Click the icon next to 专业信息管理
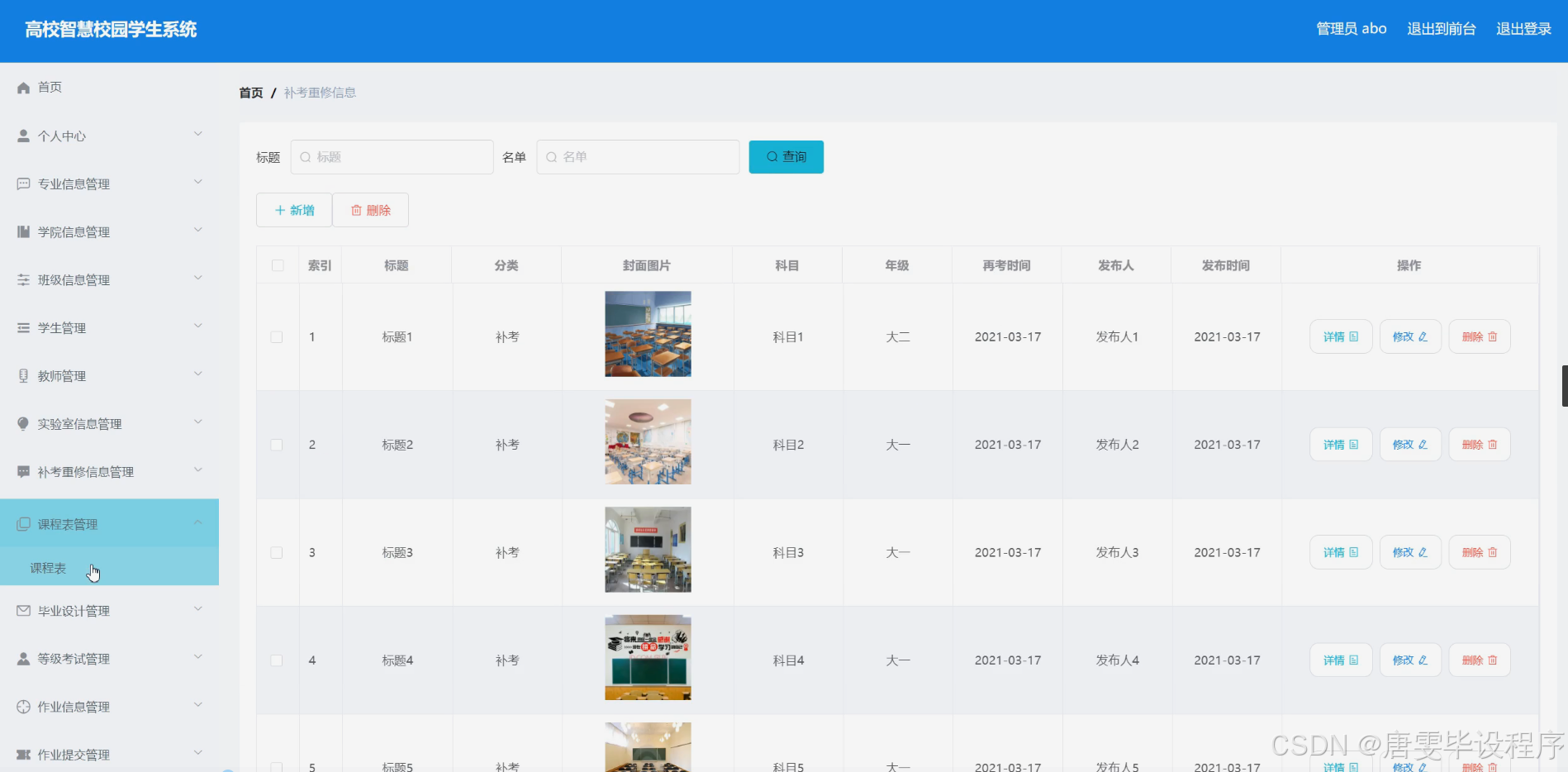The height and width of the screenshot is (772, 1568). [23, 183]
